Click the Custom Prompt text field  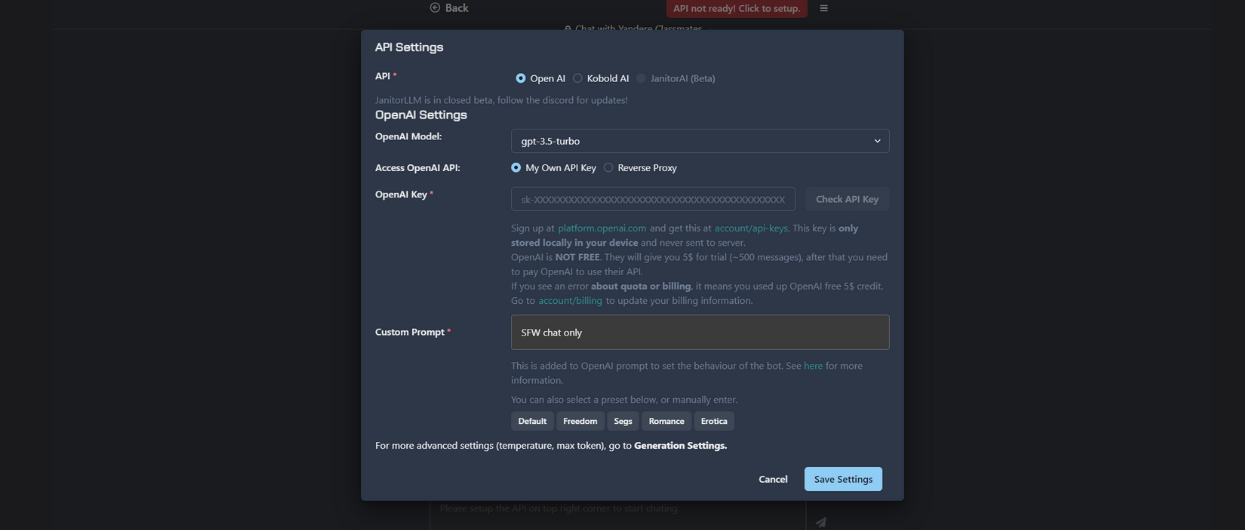click(700, 332)
